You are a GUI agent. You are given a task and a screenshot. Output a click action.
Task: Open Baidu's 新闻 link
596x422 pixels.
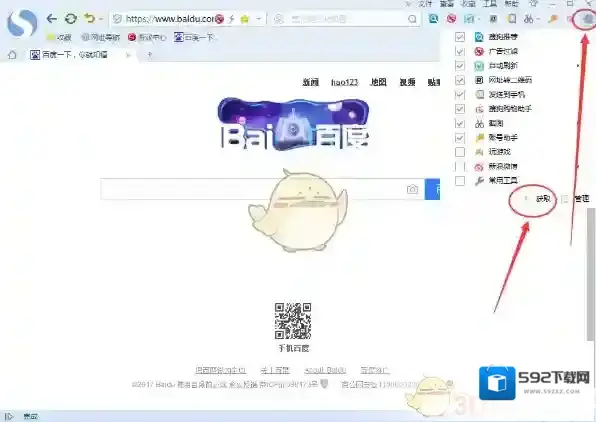[x=311, y=82]
